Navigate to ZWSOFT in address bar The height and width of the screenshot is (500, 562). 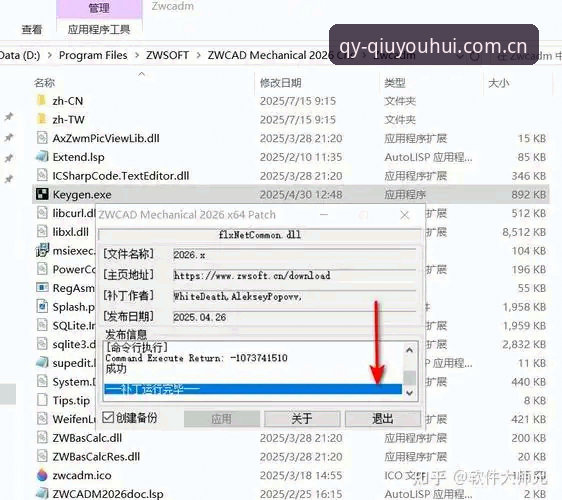click(x=167, y=55)
